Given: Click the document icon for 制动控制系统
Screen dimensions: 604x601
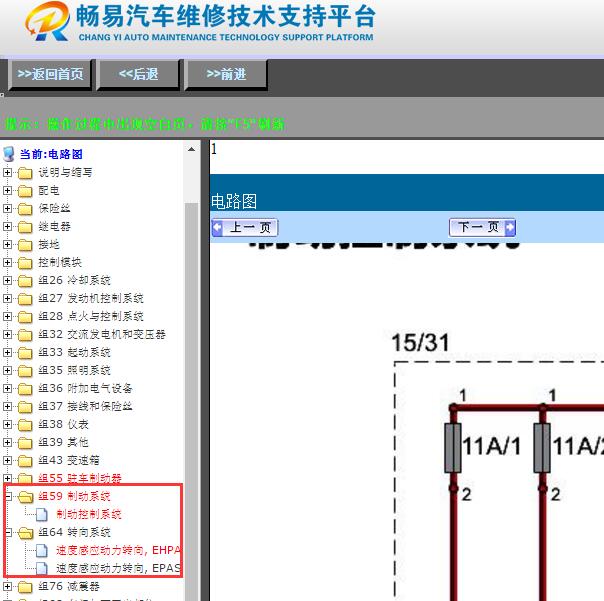Looking at the screenshot, I should point(42,514).
